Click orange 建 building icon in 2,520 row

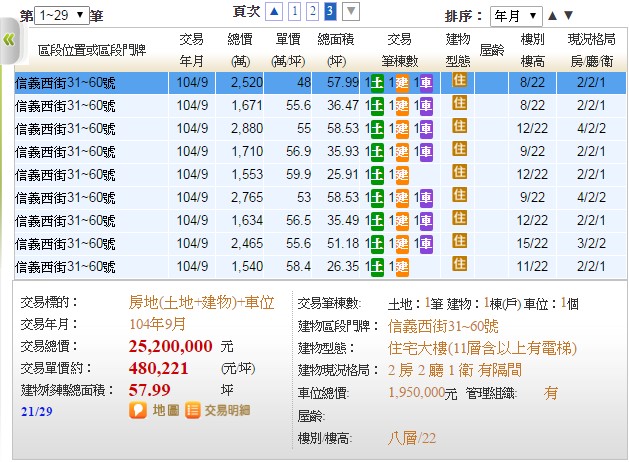pyautogui.click(x=402, y=83)
